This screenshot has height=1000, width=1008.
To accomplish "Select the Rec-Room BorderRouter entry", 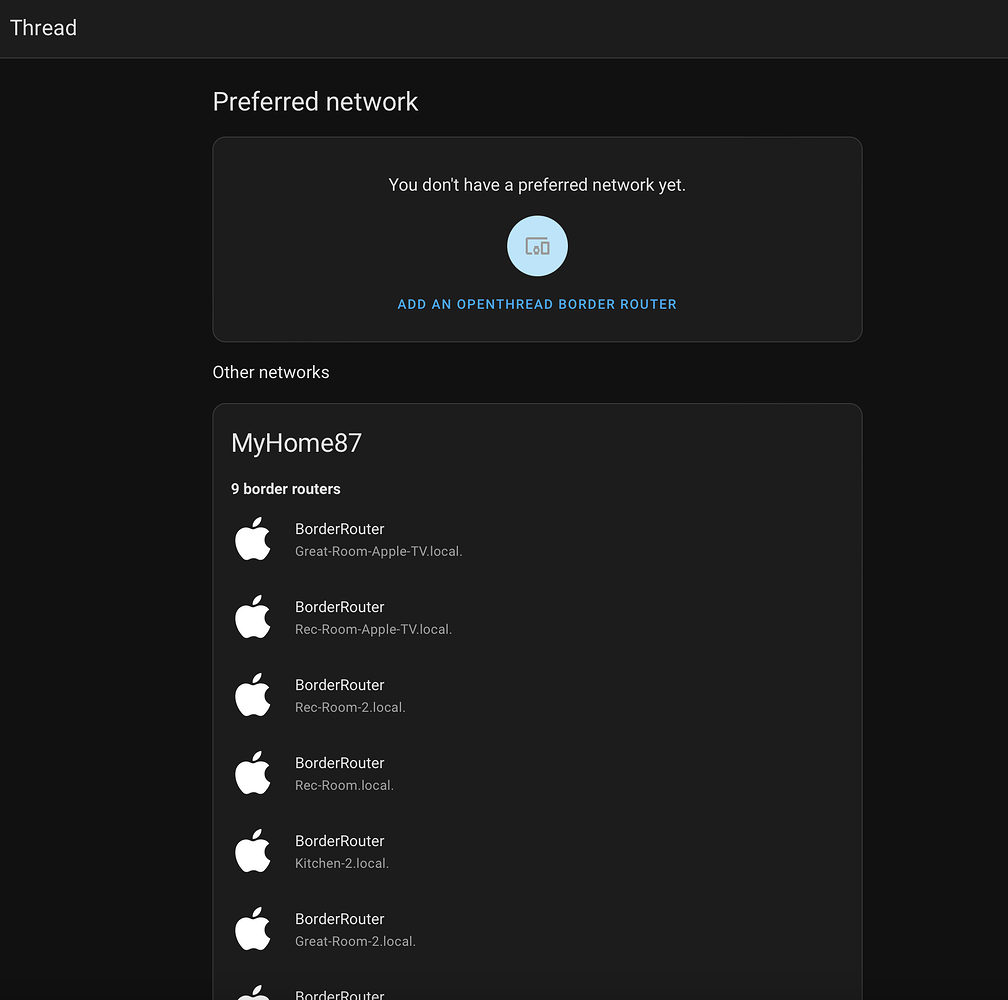I will [344, 773].
